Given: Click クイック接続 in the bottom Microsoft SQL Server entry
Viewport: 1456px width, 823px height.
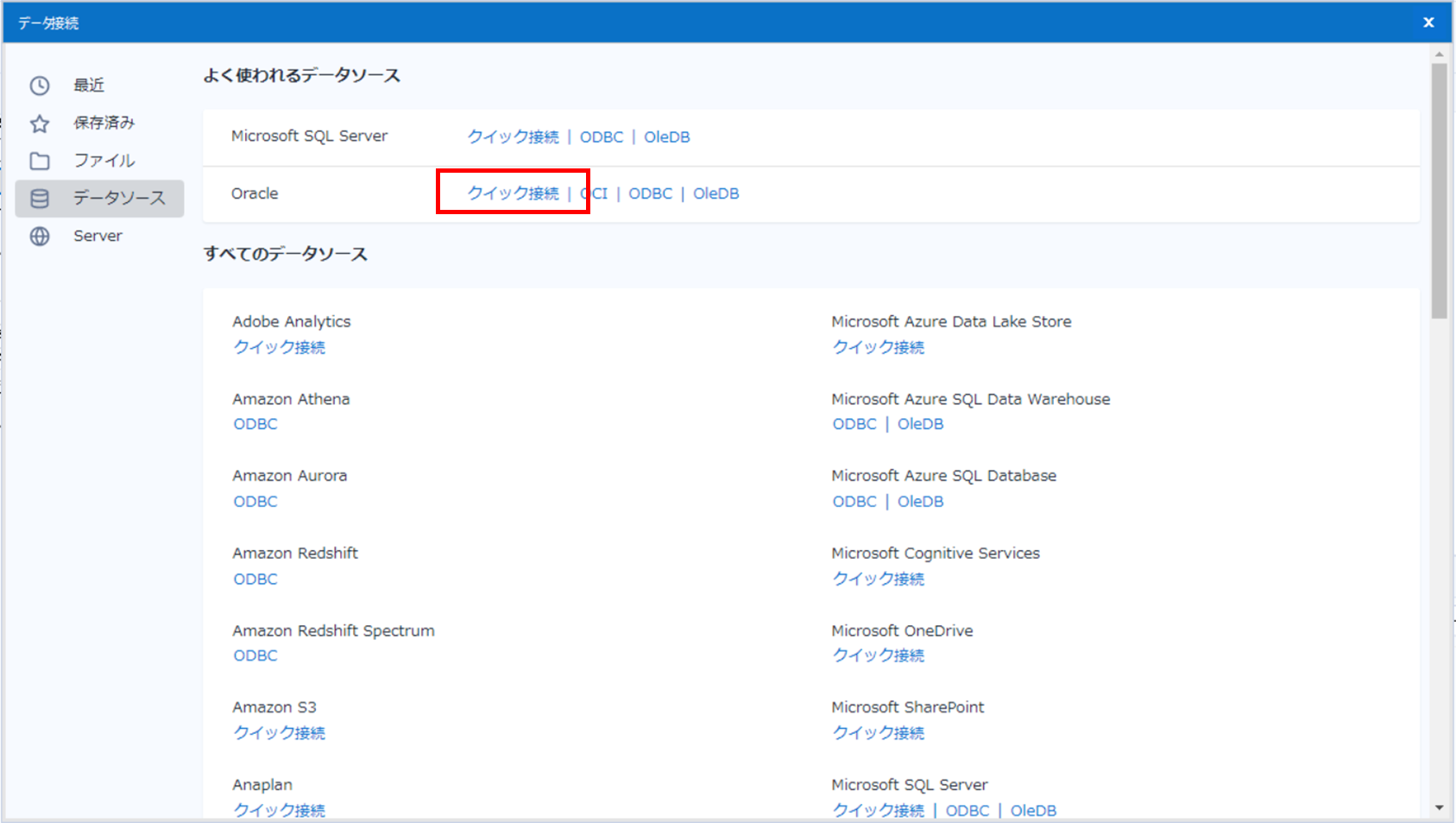Looking at the screenshot, I should pyautogui.click(x=879, y=810).
